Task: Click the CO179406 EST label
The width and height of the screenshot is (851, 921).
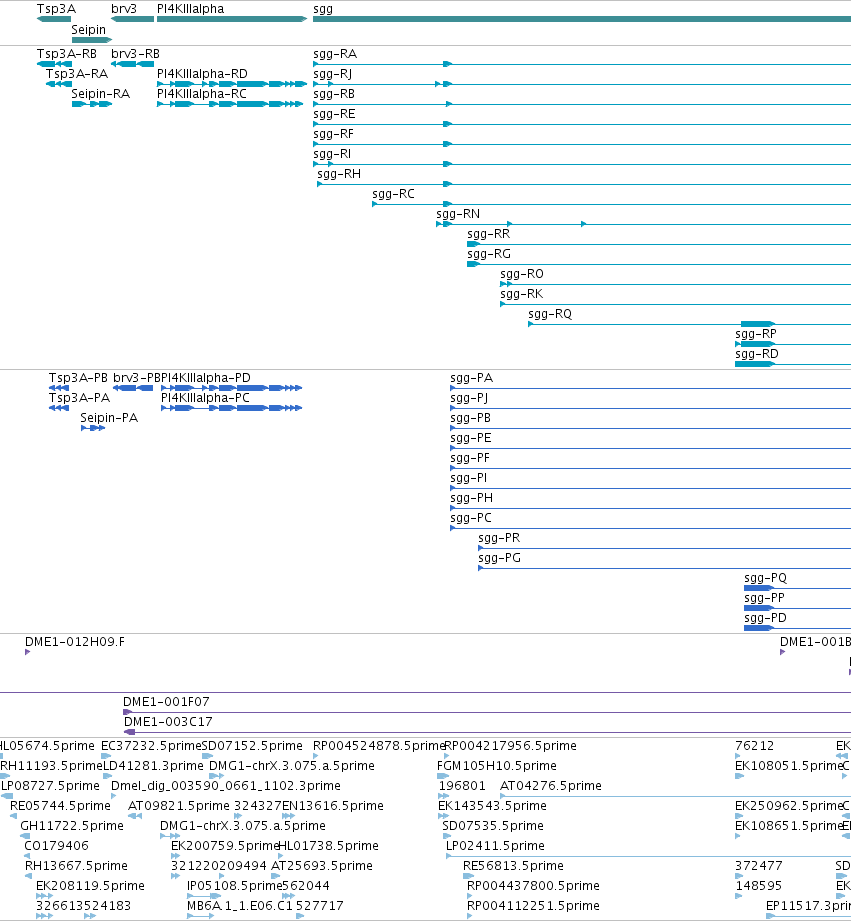Action: tap(56, 845)
